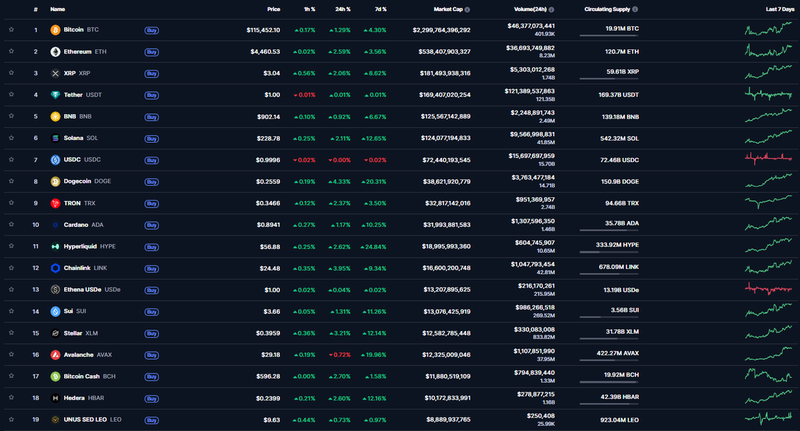The image size is (800, 431).
Task: Click the Tether coin logo icon
Action: (55, 95)
